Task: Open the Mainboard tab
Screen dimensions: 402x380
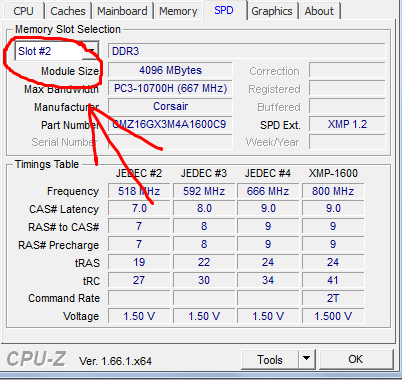Action: (x=122, y=11)
